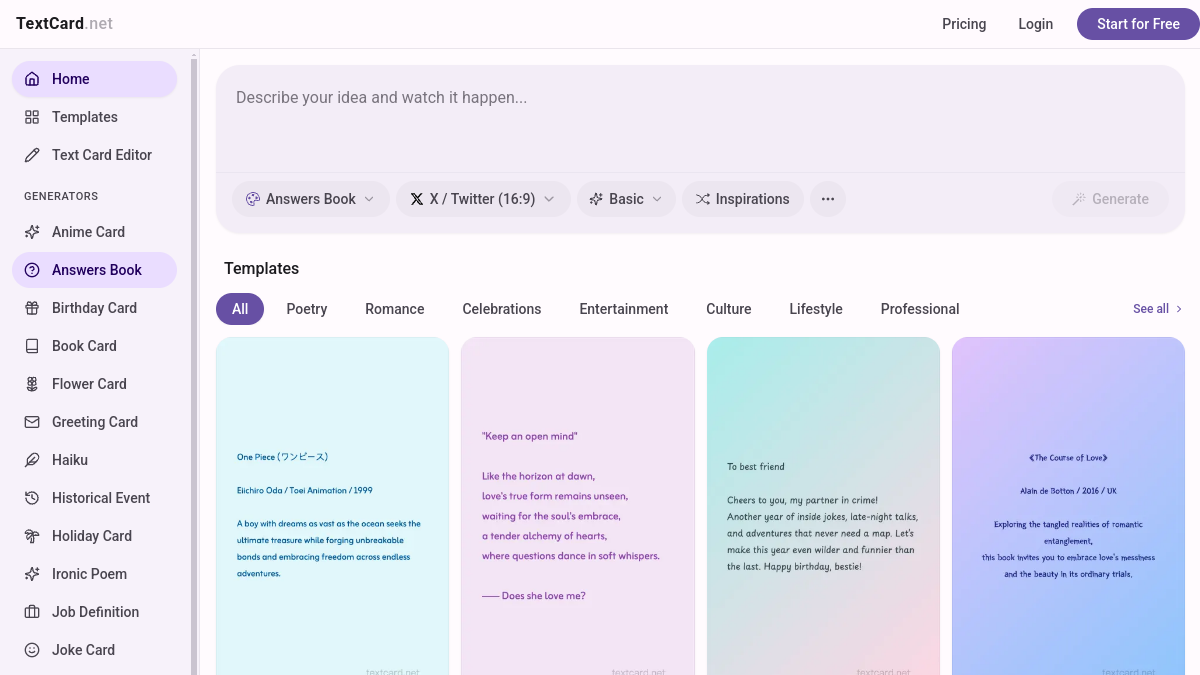Open the One Piece template thumbnail

click(x=332, y=506)
